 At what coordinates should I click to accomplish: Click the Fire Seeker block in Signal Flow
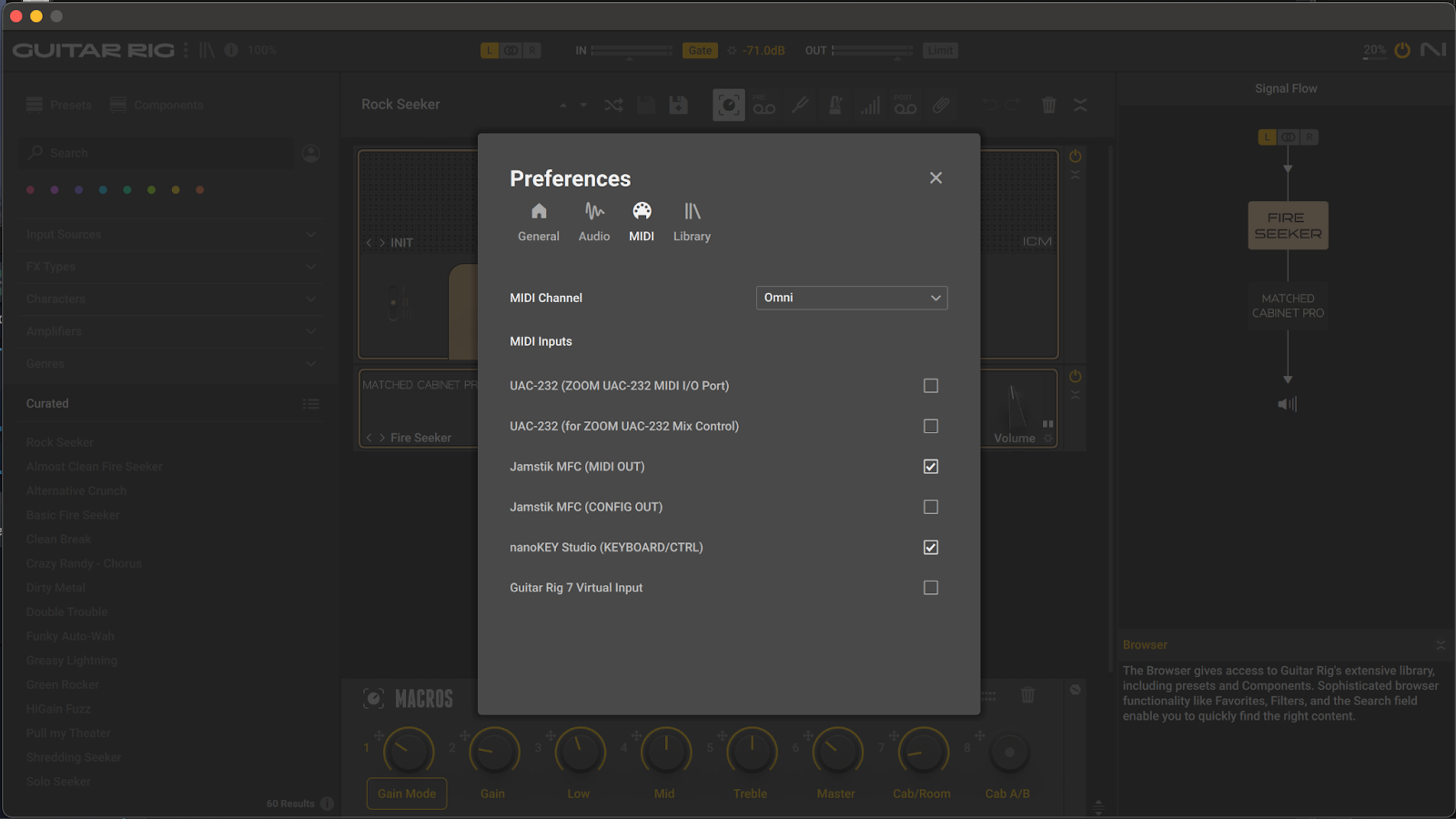click(1288, 226)
